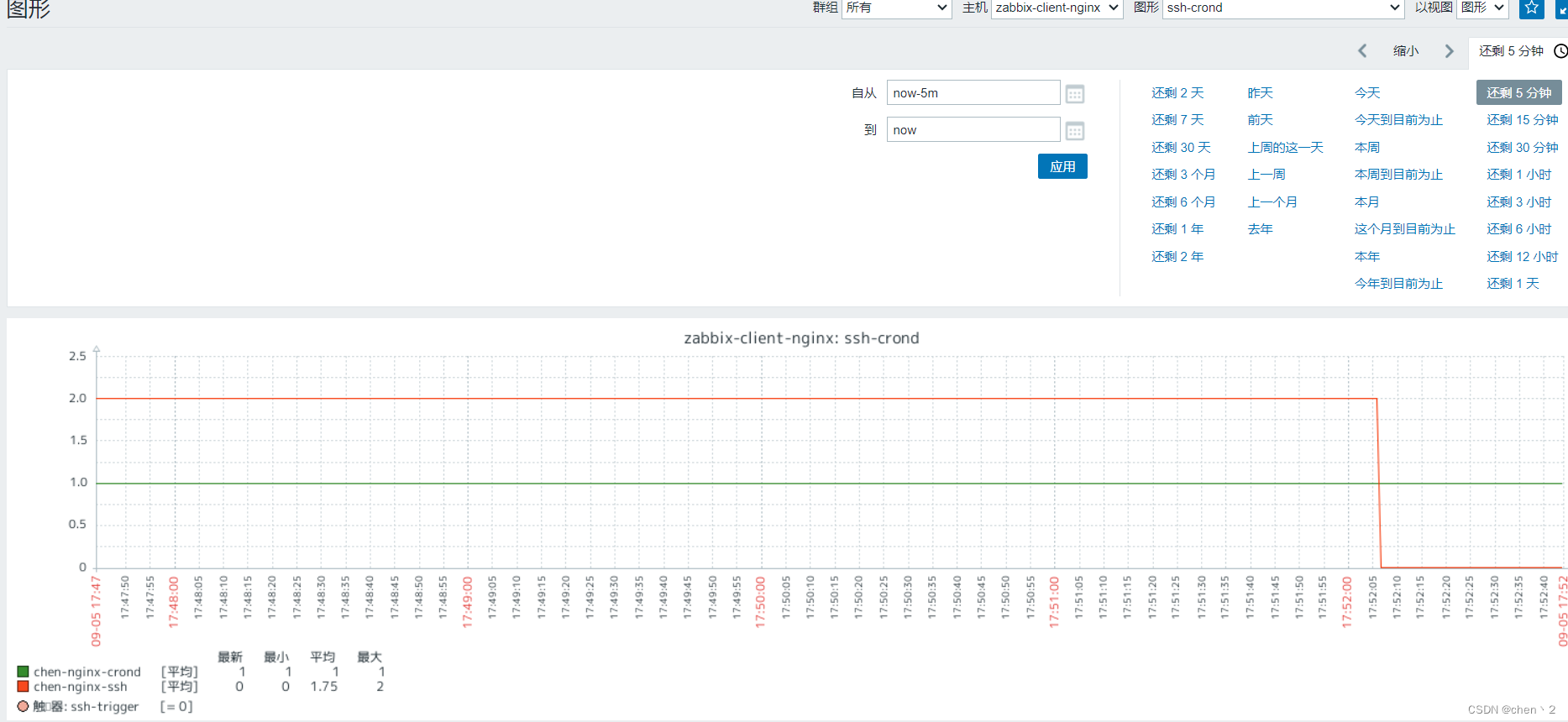1568x722 pixels.
Task: Select 还剩 2 年 time range
Action: tap(1177, 257)
